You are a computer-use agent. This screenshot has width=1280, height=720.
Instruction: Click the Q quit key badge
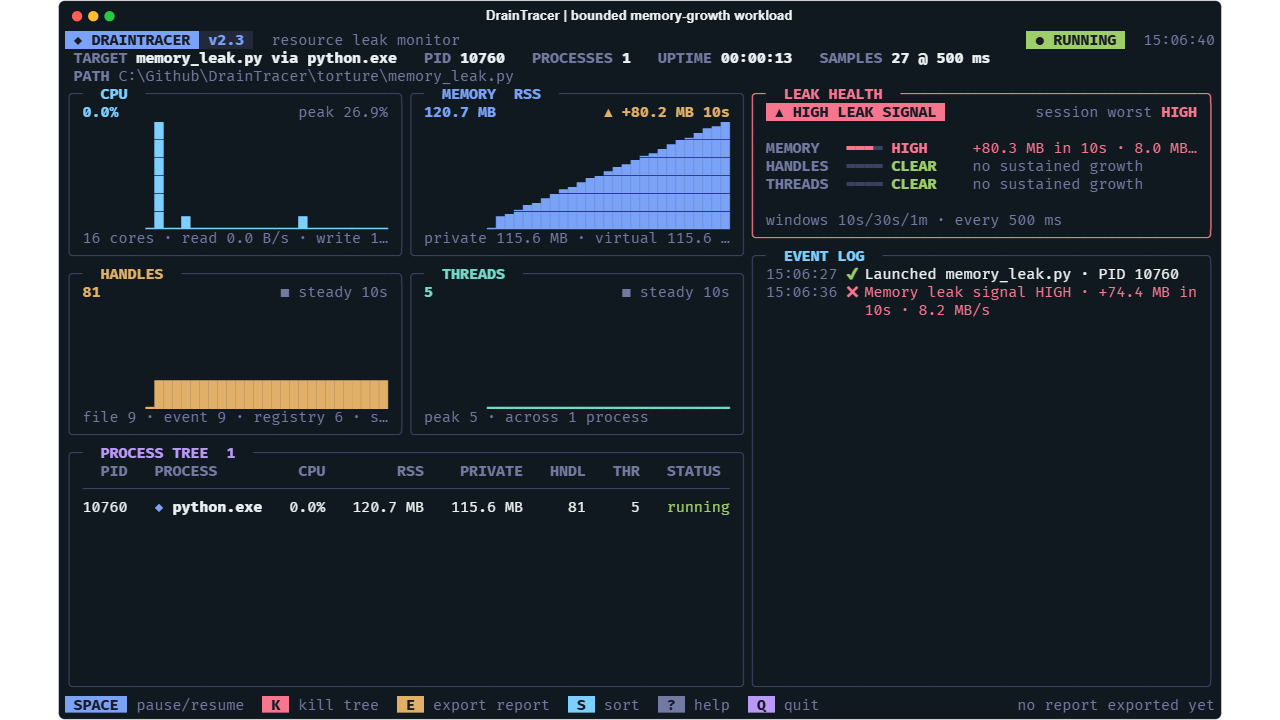tap(761, 705)
